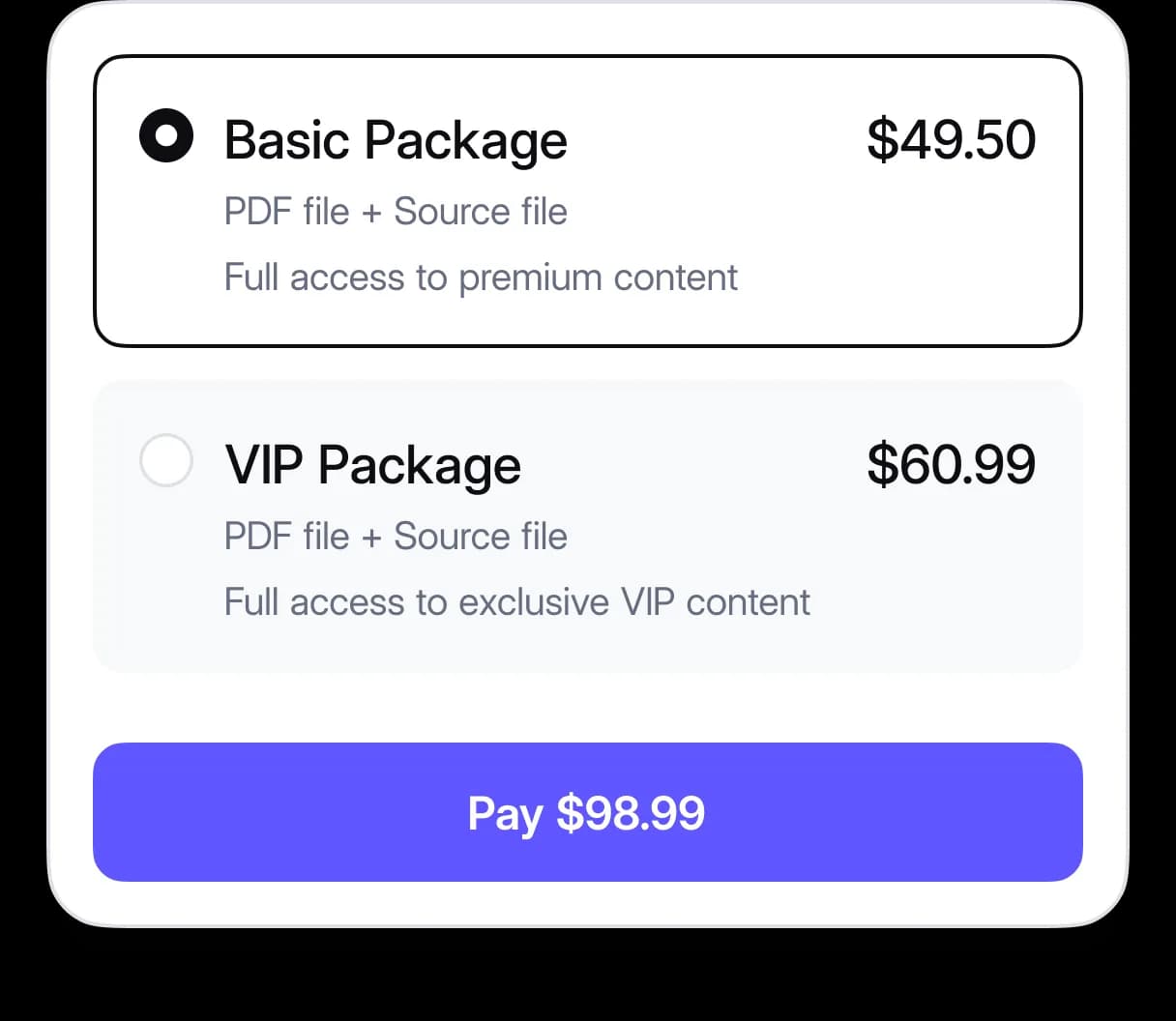Image resolution: width=1176 pixels, height=1021 pixels.
Task: Click the VIP Package title text
Action: tap(373, 465)
